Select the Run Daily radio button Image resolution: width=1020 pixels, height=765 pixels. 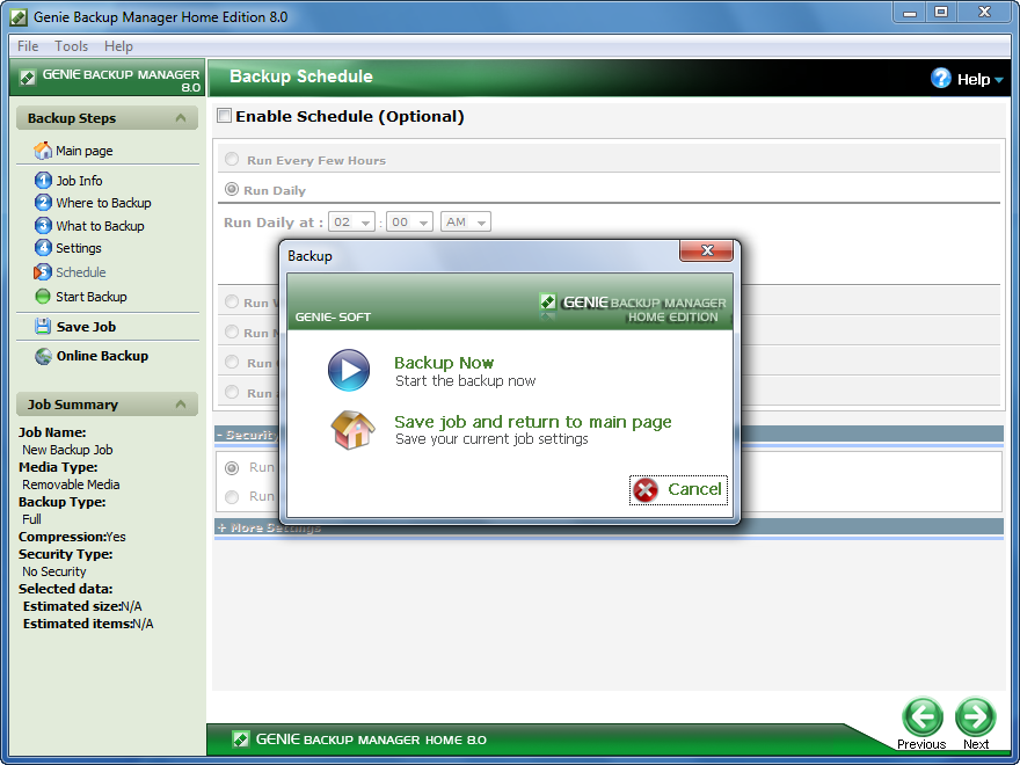[232, 189]
